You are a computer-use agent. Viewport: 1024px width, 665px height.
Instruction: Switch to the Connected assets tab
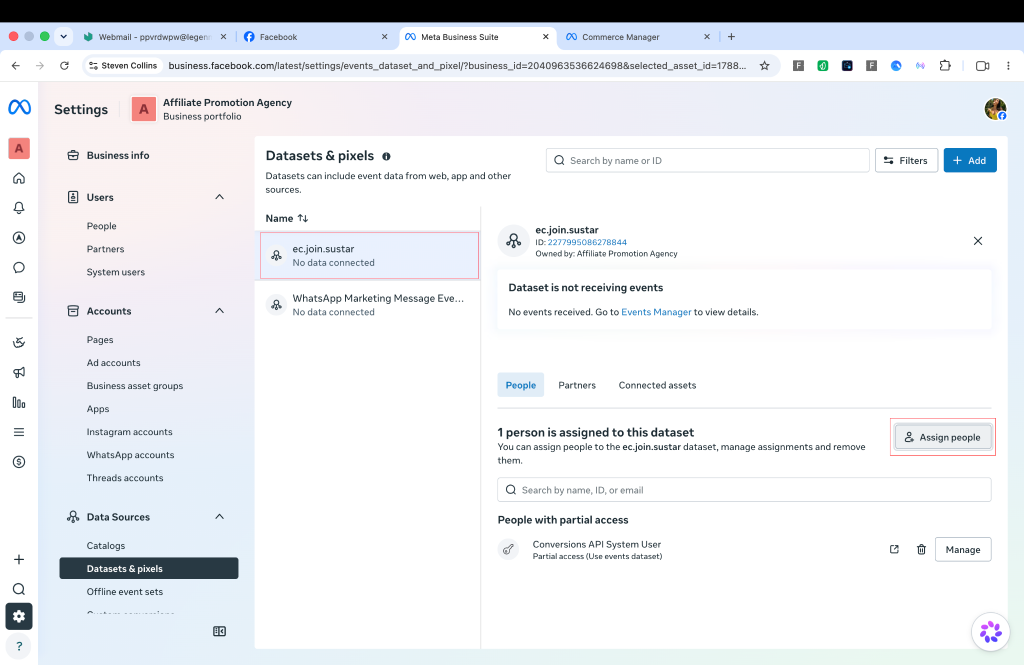[657, 385]
